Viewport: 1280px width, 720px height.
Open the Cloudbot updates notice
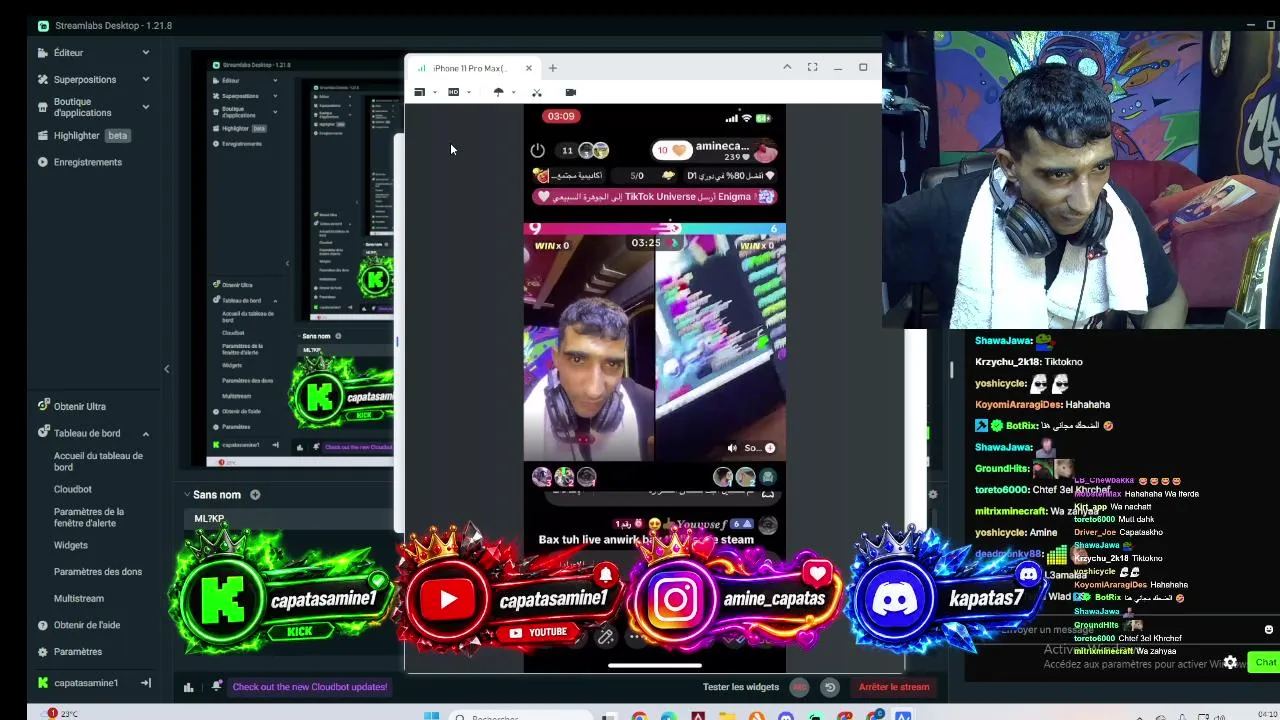[310, 687]
